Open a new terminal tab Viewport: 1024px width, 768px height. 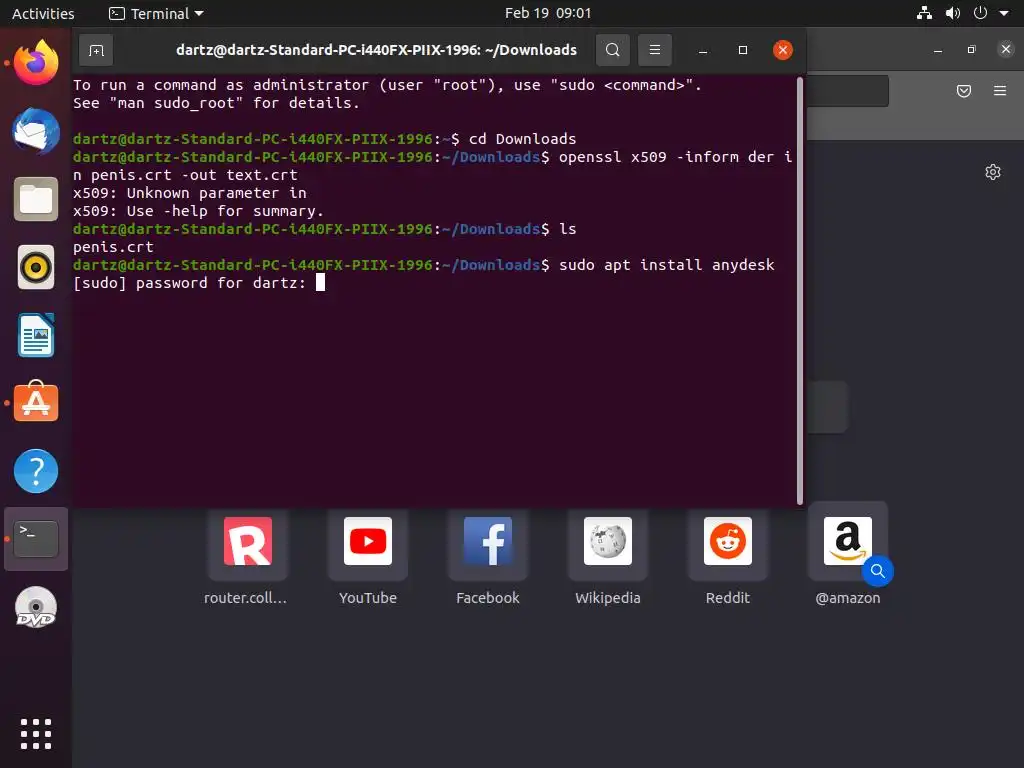(96, 50)
